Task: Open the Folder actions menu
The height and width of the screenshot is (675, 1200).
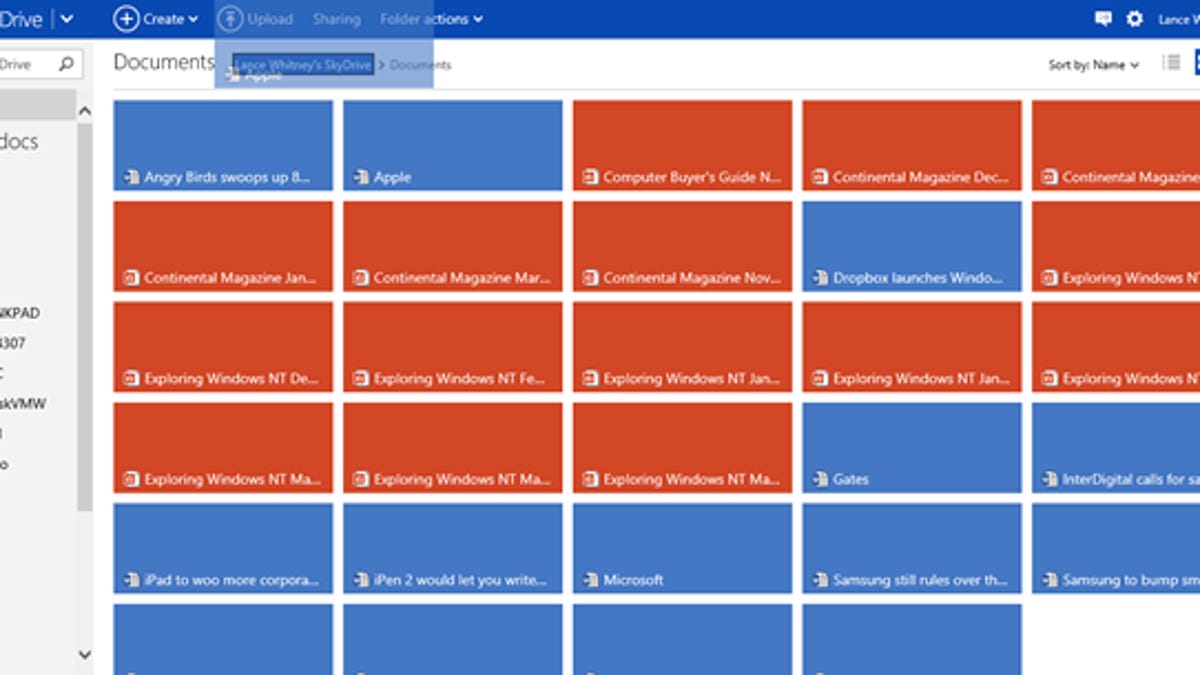Action: tap(428, 18)
